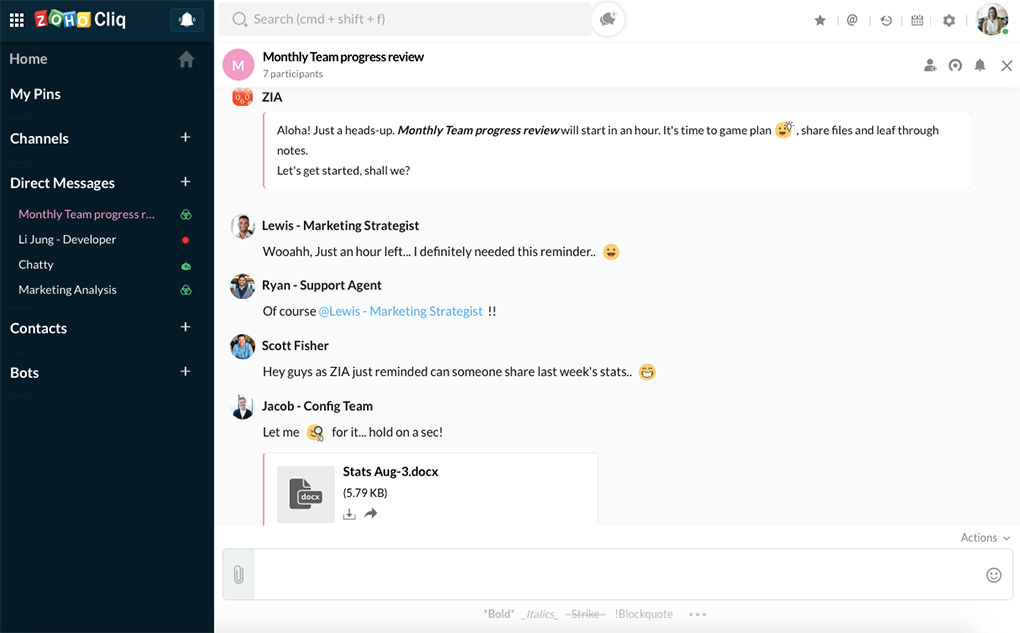Viewport: 1020px width, 633px height.
Task: Open Li Jung - Developer chat
Action: pos(67,240)
